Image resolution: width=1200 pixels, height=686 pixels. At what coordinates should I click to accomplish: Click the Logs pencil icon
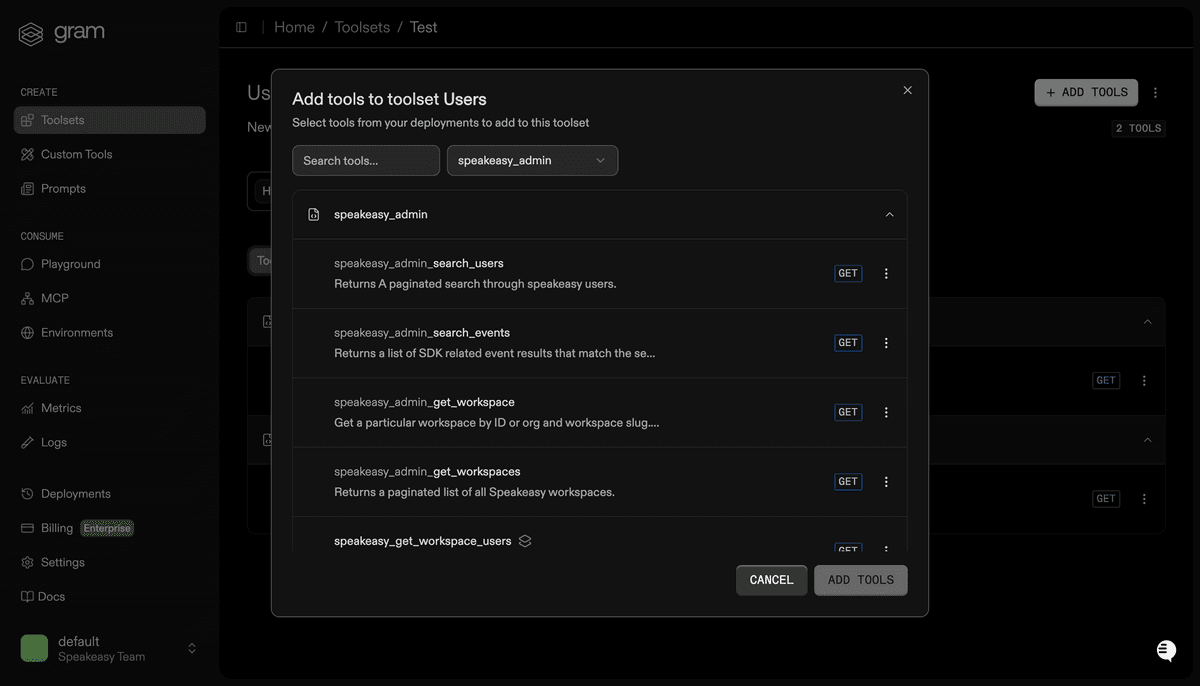click(30, 442)
